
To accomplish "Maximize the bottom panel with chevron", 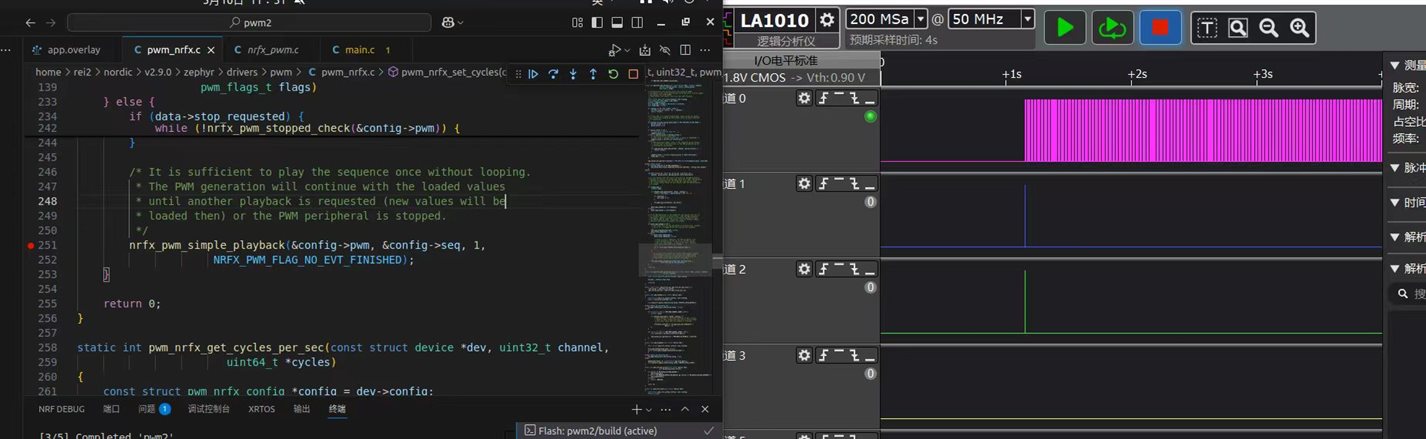I will [x=686, y=409].
